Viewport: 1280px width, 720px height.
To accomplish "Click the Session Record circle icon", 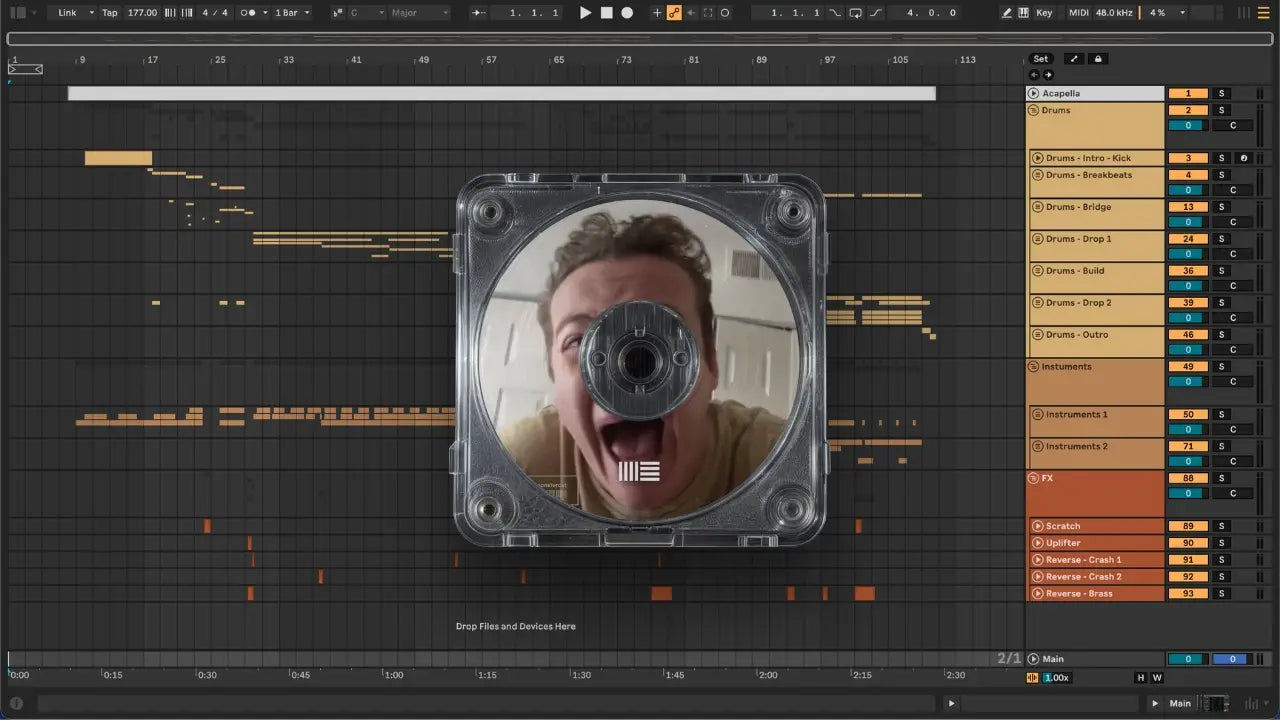I will click(x=725, y=13).
